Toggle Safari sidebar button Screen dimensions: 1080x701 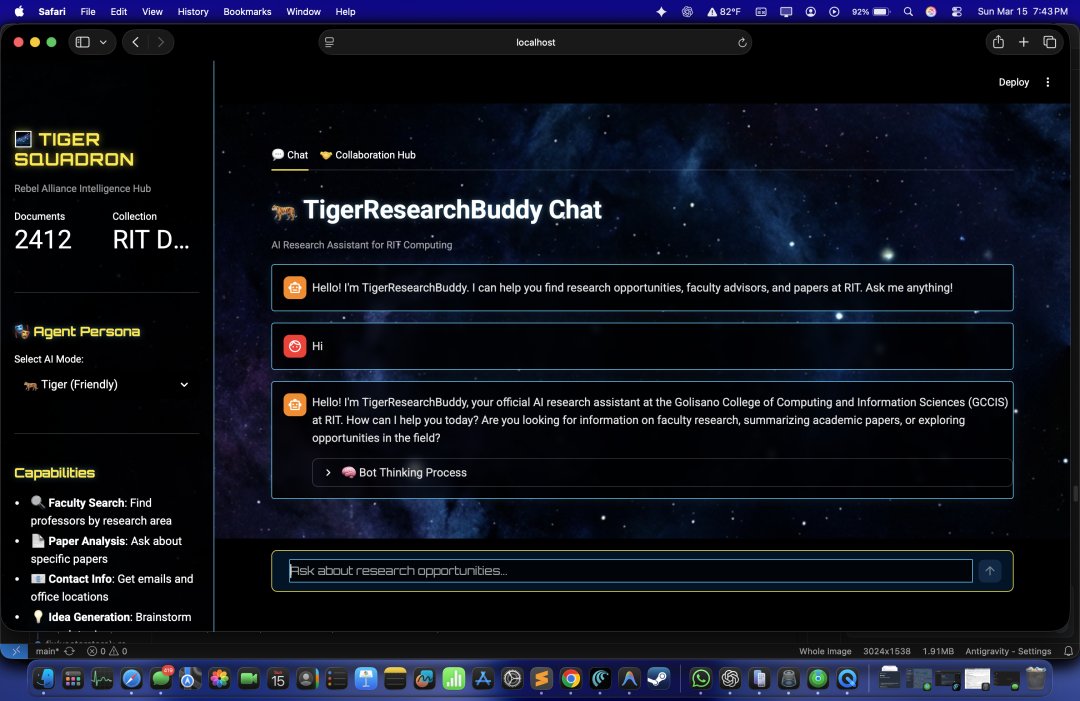(x=83, y=42)
